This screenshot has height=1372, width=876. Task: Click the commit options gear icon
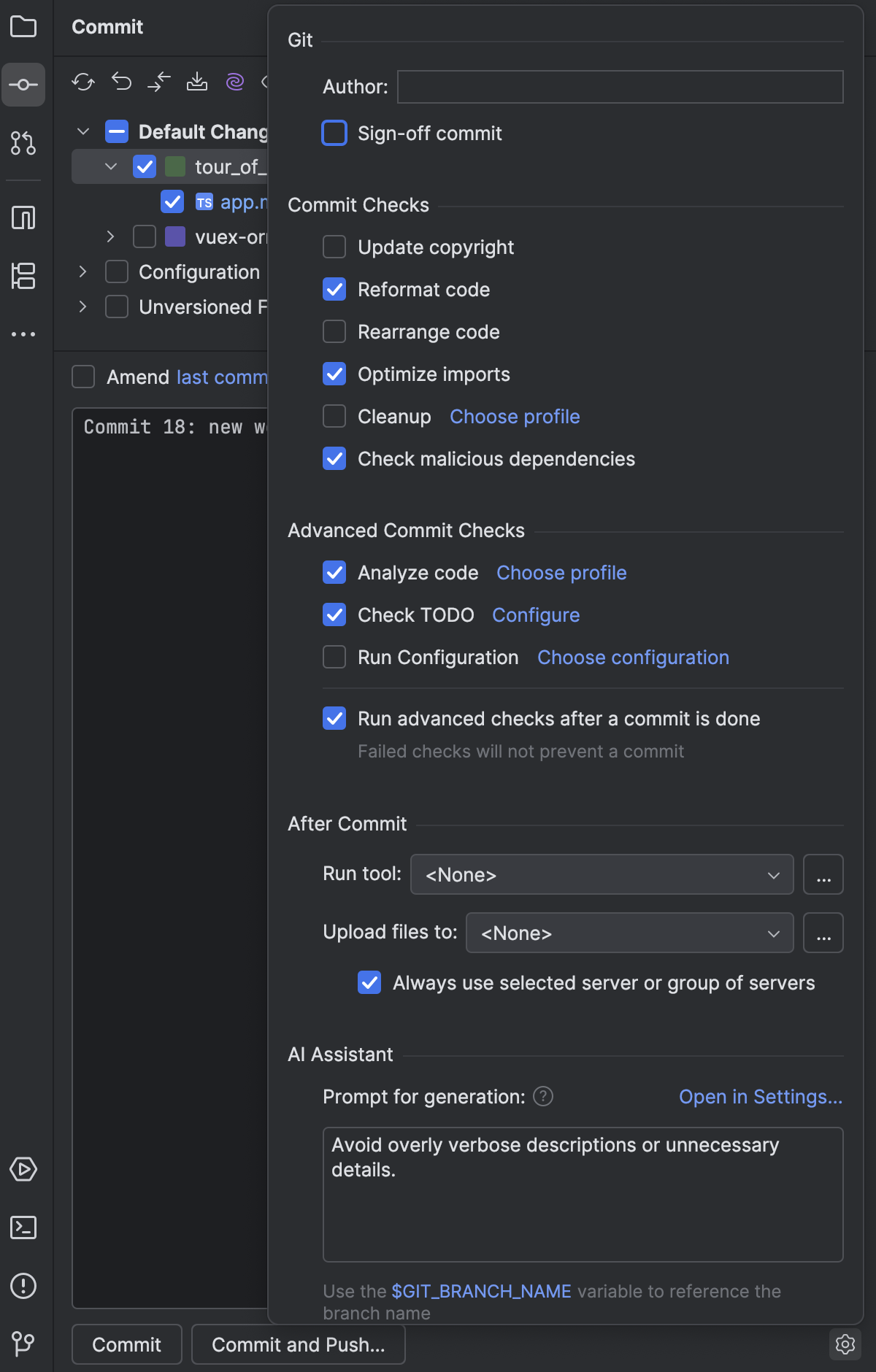pos(845,1344)
